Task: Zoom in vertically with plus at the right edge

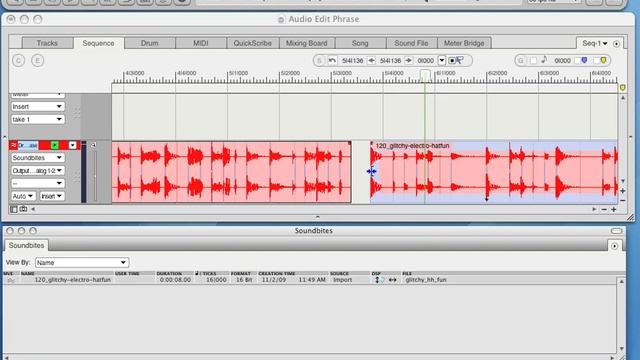Action: (623, 191)
